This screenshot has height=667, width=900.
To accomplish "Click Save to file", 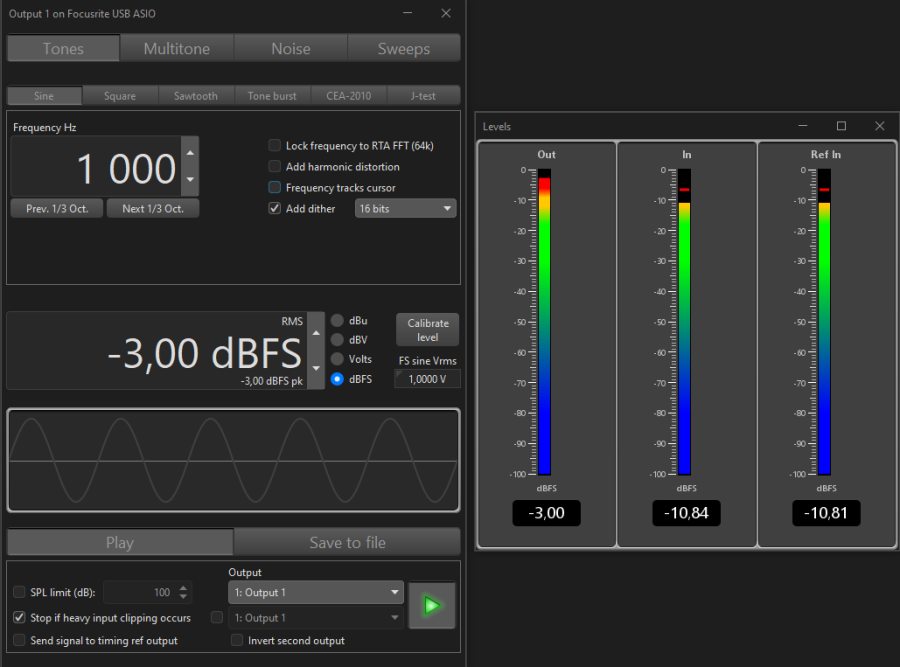I will point(347,542).
